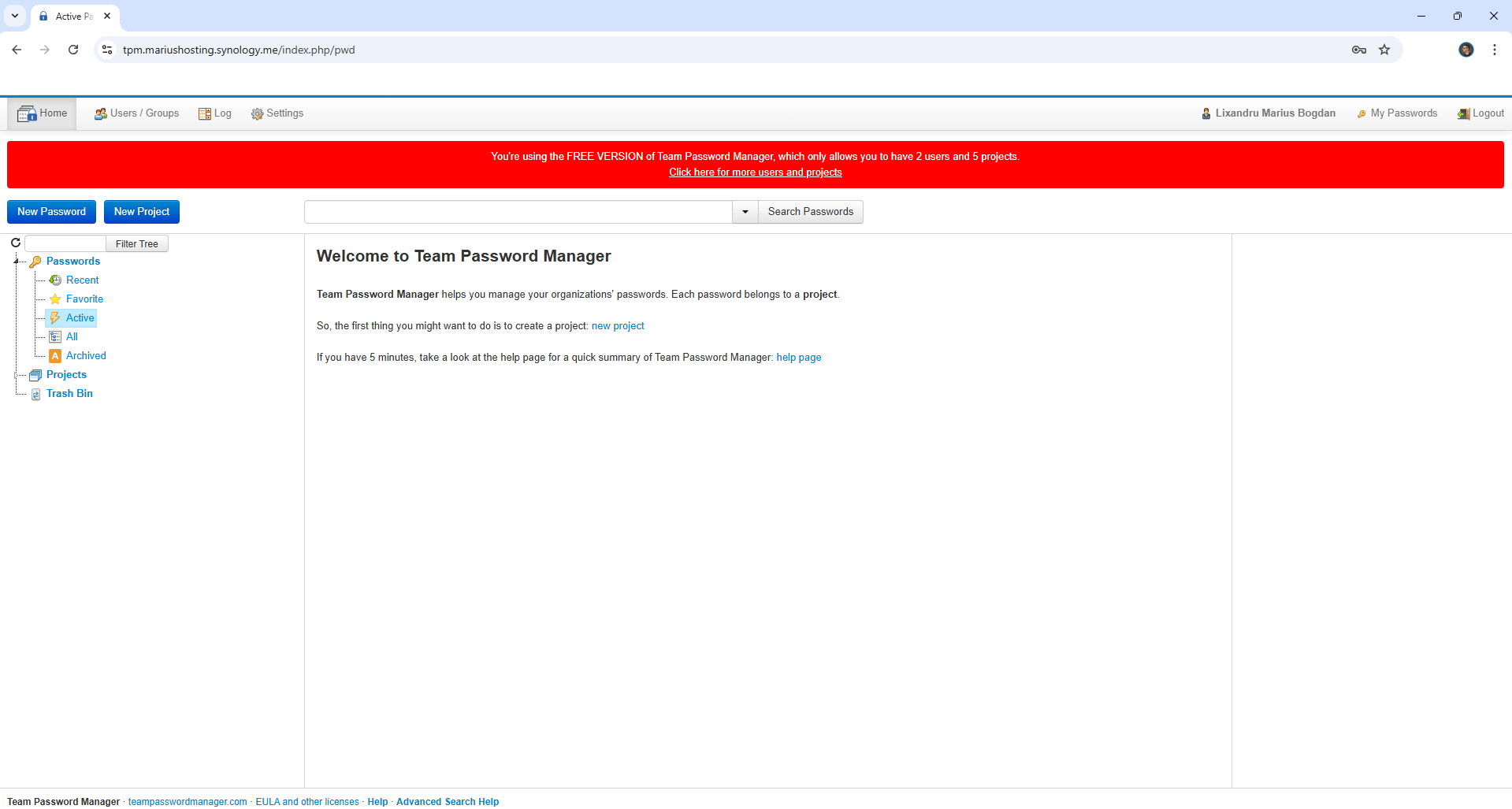Screen dimensions: 1512x809
Task: View site information icon in address bar
Action: coord(107,50)
